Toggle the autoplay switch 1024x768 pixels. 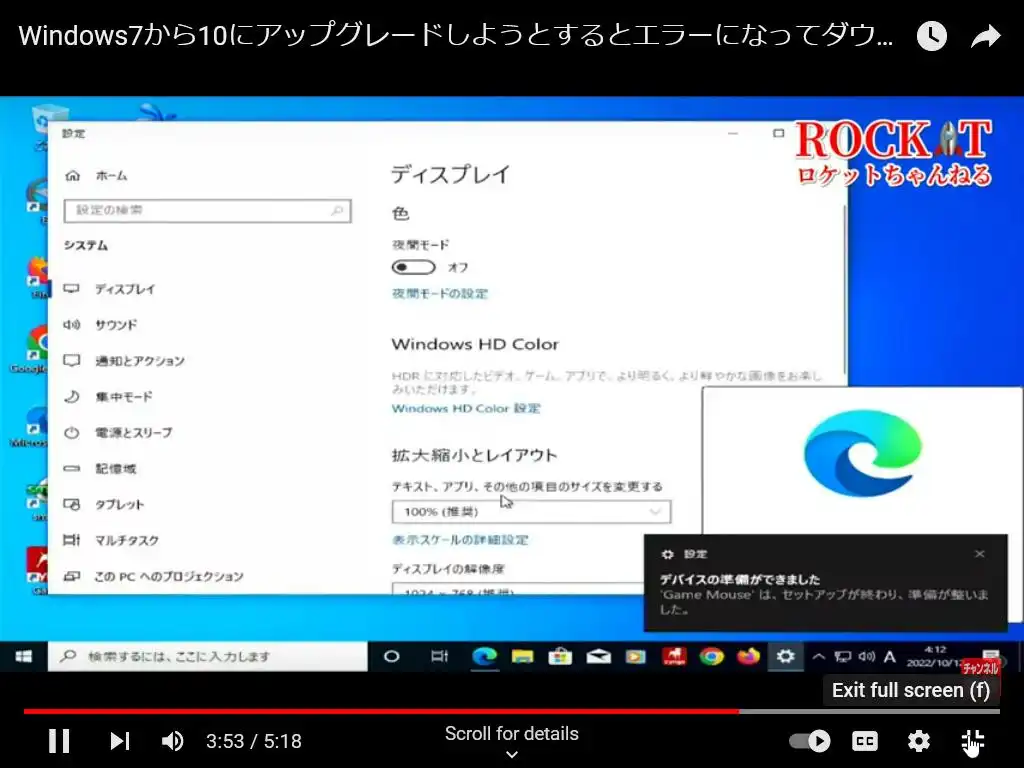pyautogui.click(x=810, y=741)
